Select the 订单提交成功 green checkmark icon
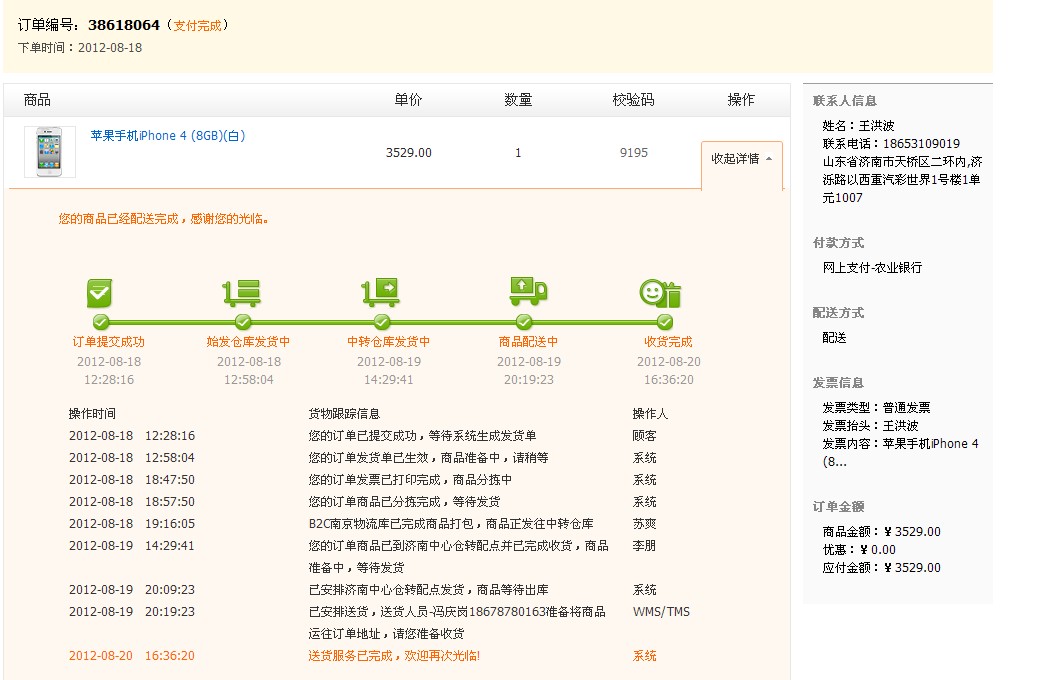 tap(99, 293)
